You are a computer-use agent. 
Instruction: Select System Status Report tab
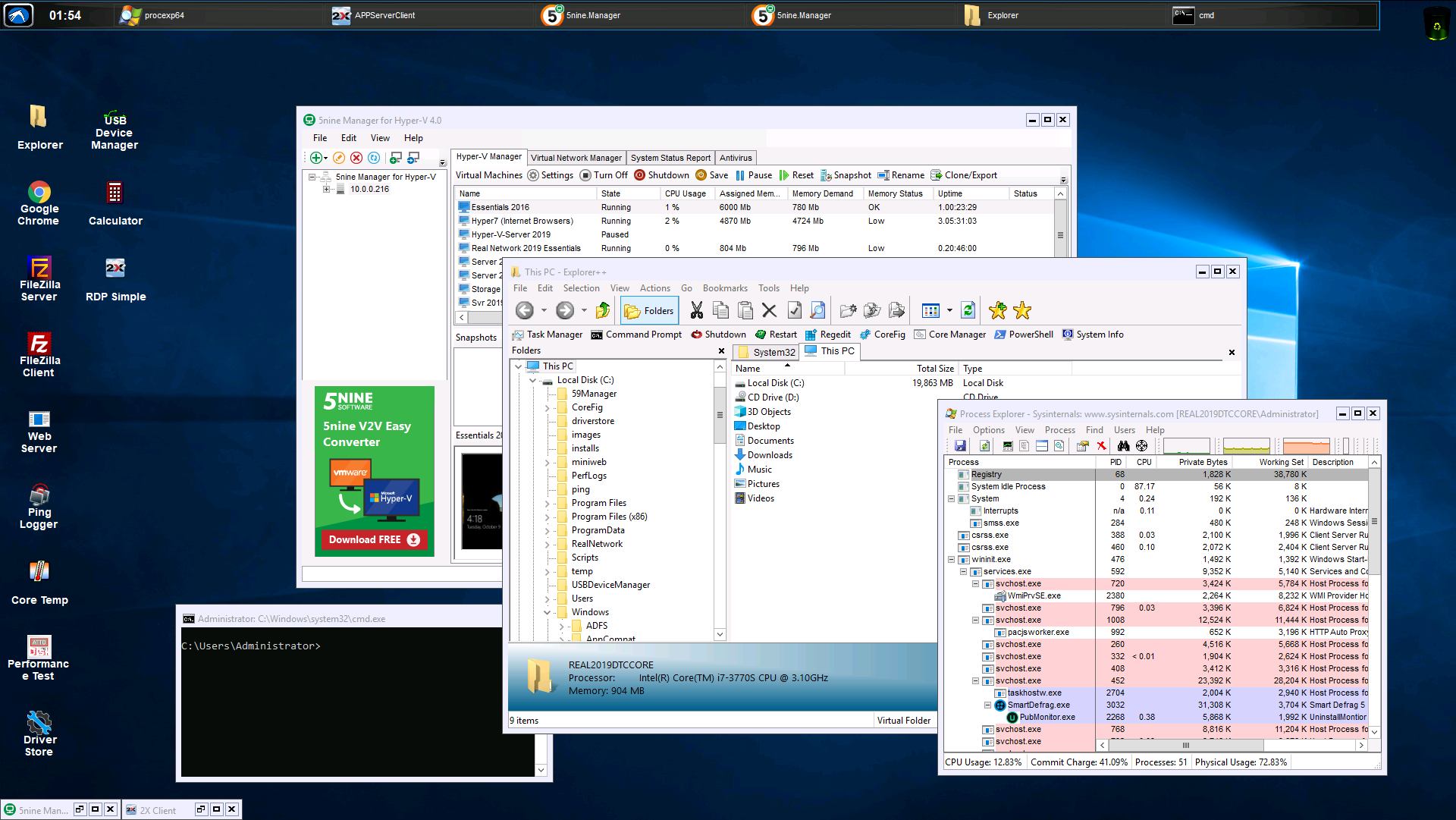click(x=671, y=157)
